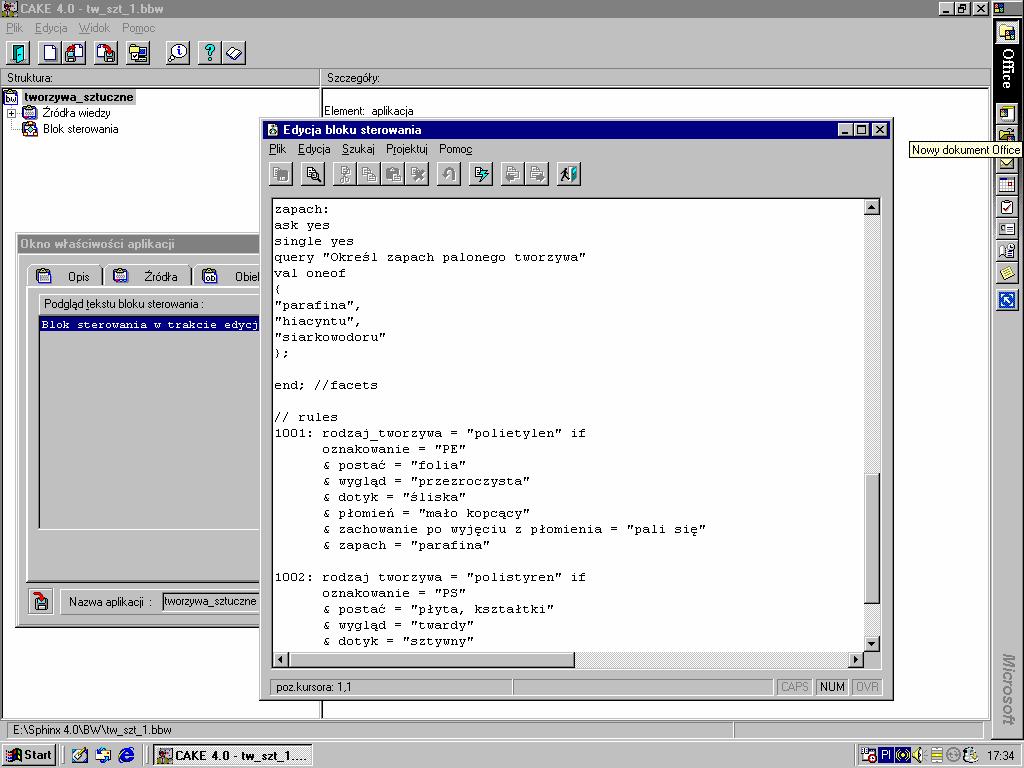This screenshot has height=768, width=1024.
Task: Create a new application with the blank page icon
Action: click(50, 53)
